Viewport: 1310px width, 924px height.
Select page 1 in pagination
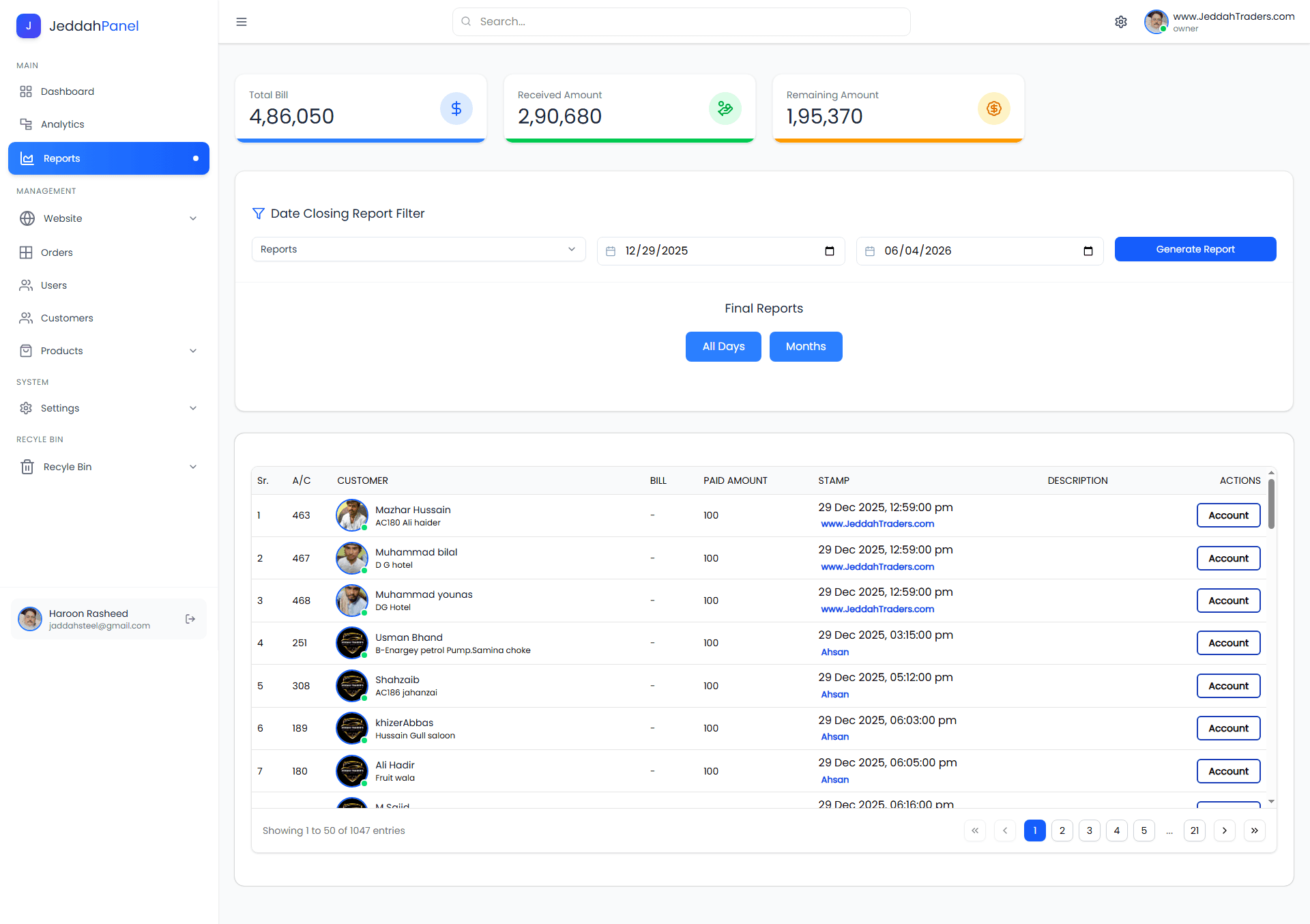pyautogui.click(x=1035, y=831)
